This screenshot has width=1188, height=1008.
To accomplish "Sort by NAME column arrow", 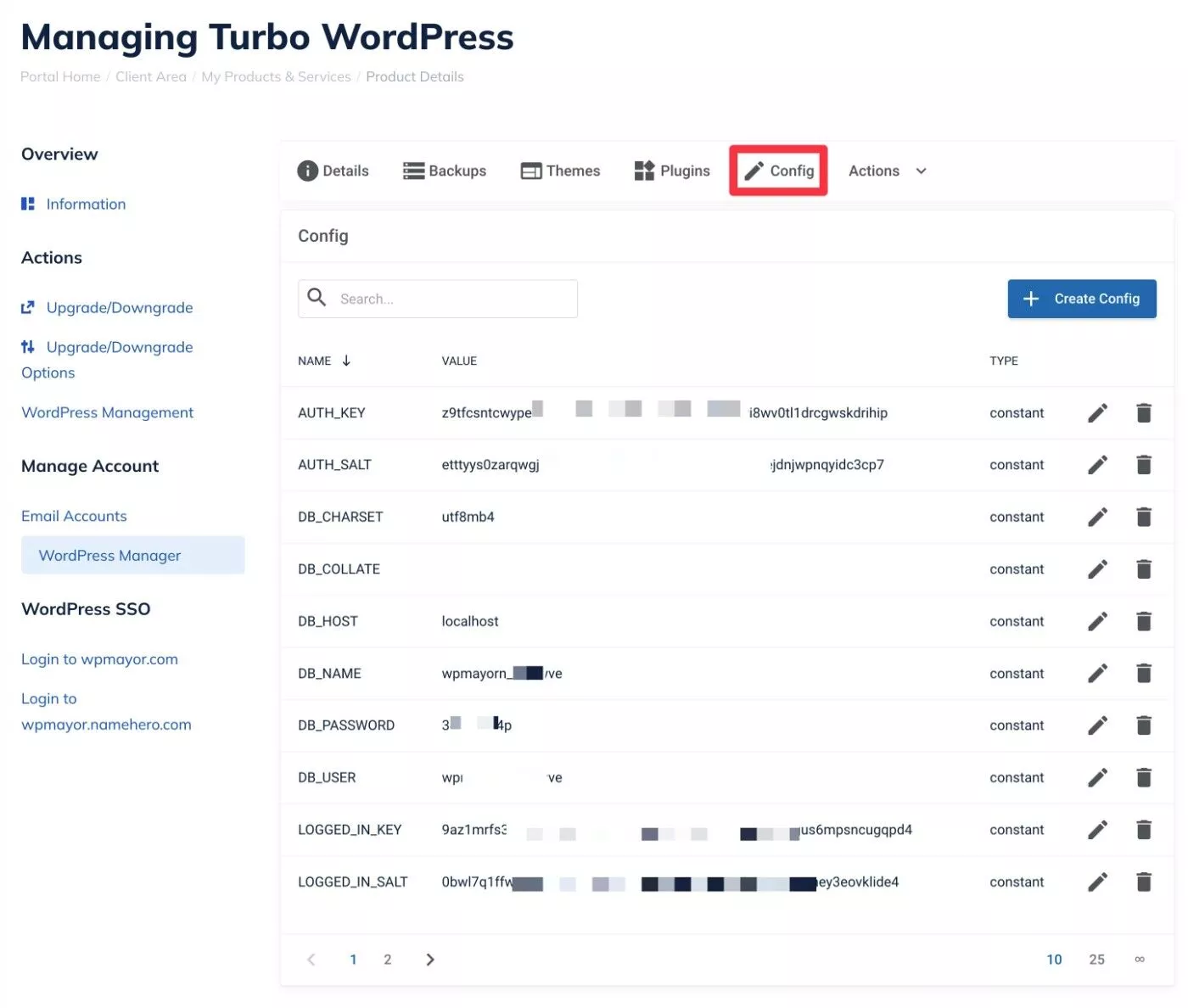I will click(346, 361).
